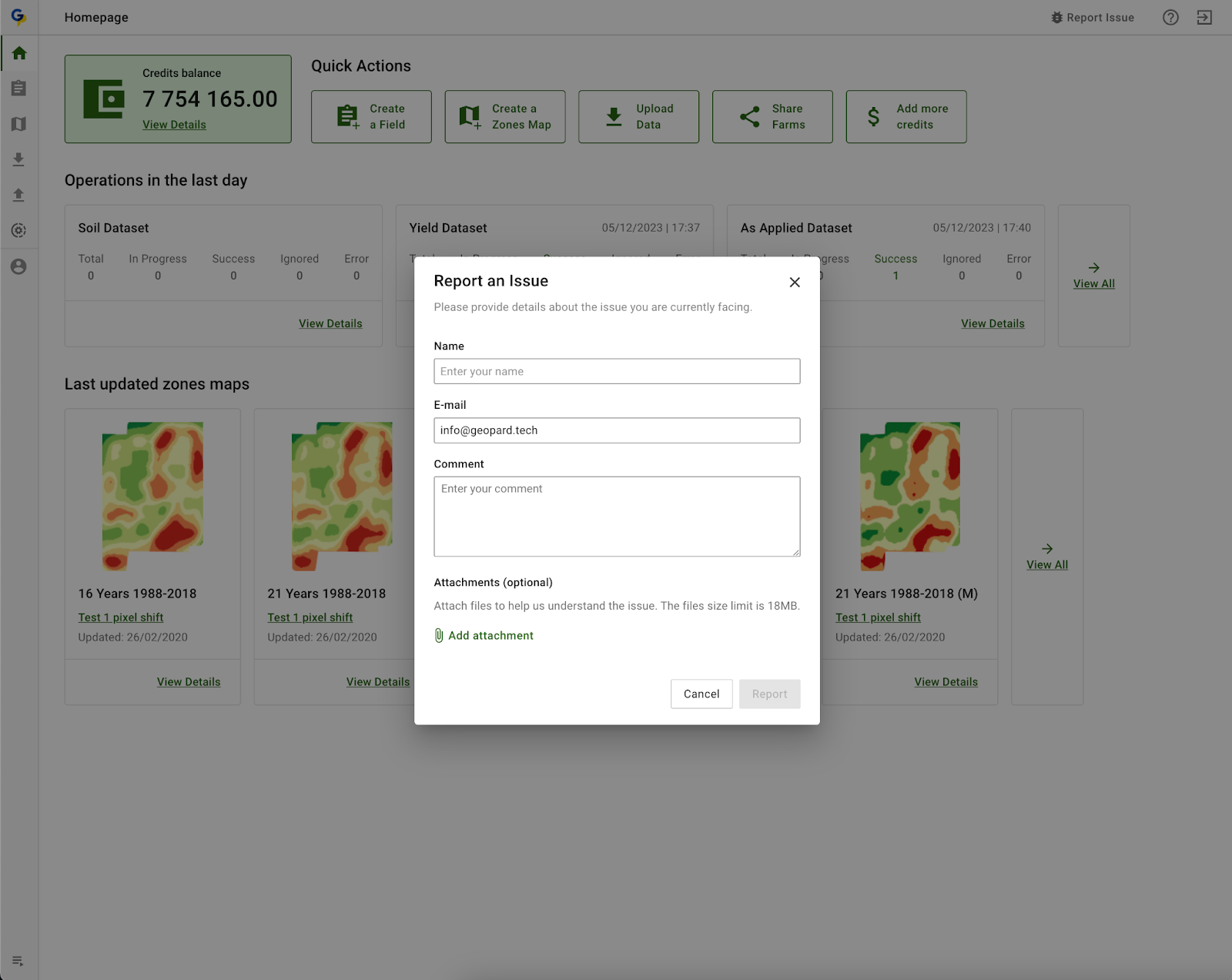Close the Report an Issue dialog
The image size is (1232, 980).
[795, 283]
